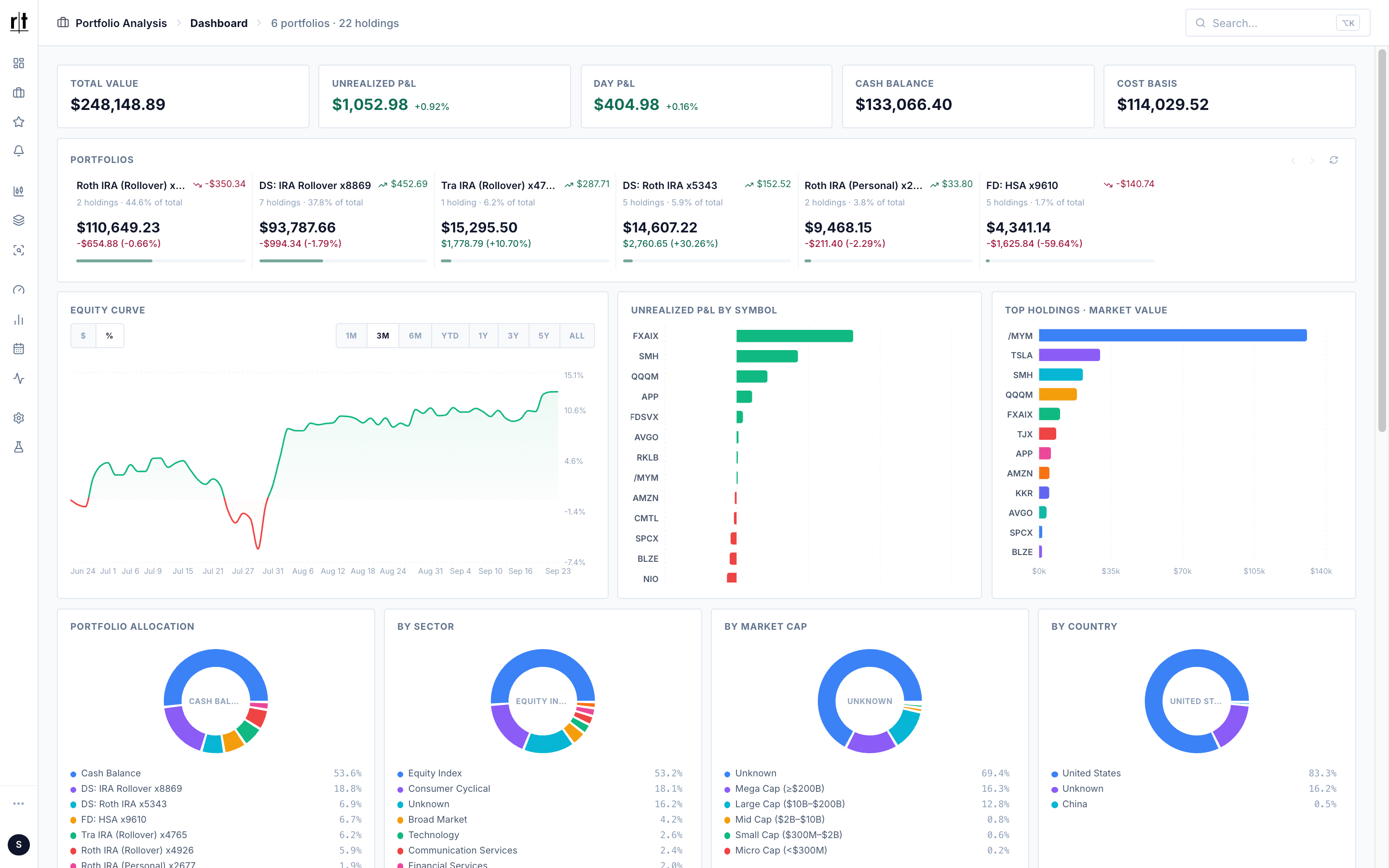Select the 3Y time range

click(513, 336)
